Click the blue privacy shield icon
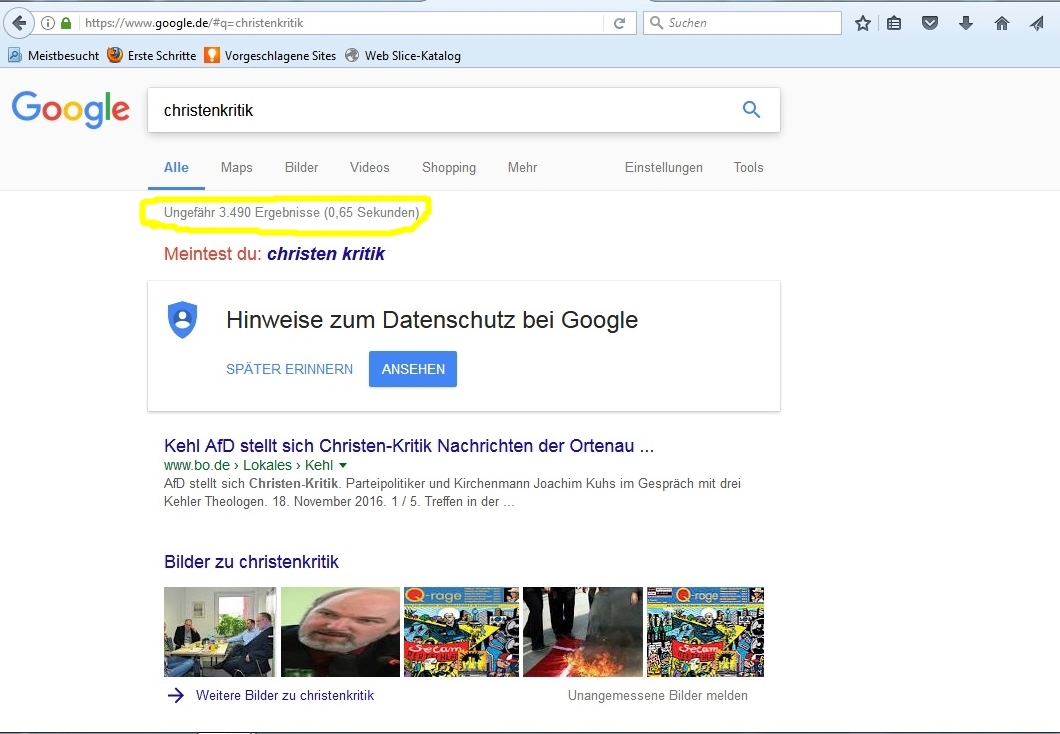The width and height of the screenshot is (1060, 734). (183, 320)
